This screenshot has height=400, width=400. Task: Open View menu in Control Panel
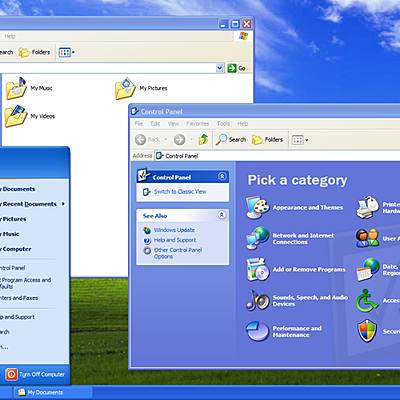(173, 124)
